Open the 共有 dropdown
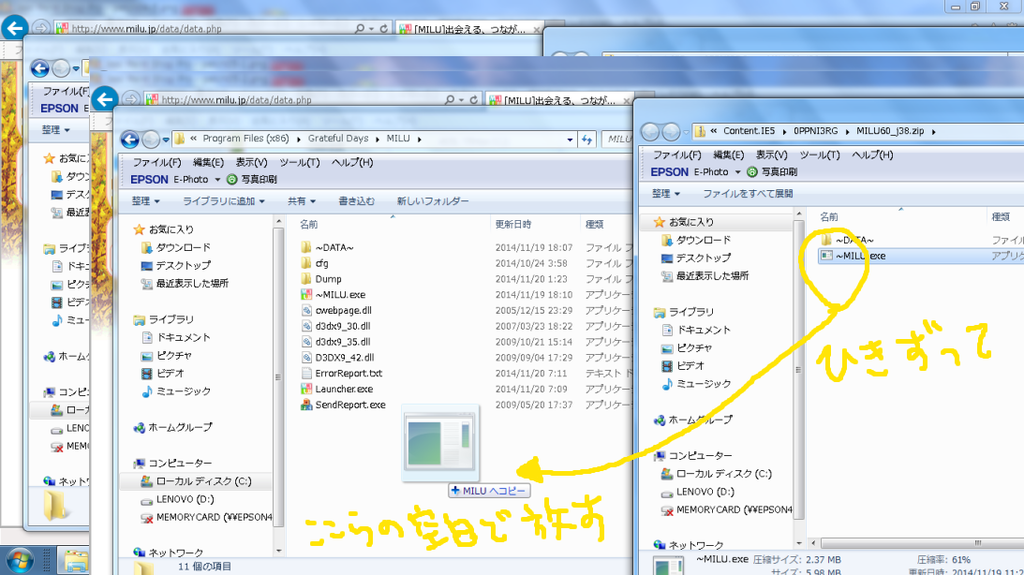Screen dimensions: 1024x575 tap(302, 201)
